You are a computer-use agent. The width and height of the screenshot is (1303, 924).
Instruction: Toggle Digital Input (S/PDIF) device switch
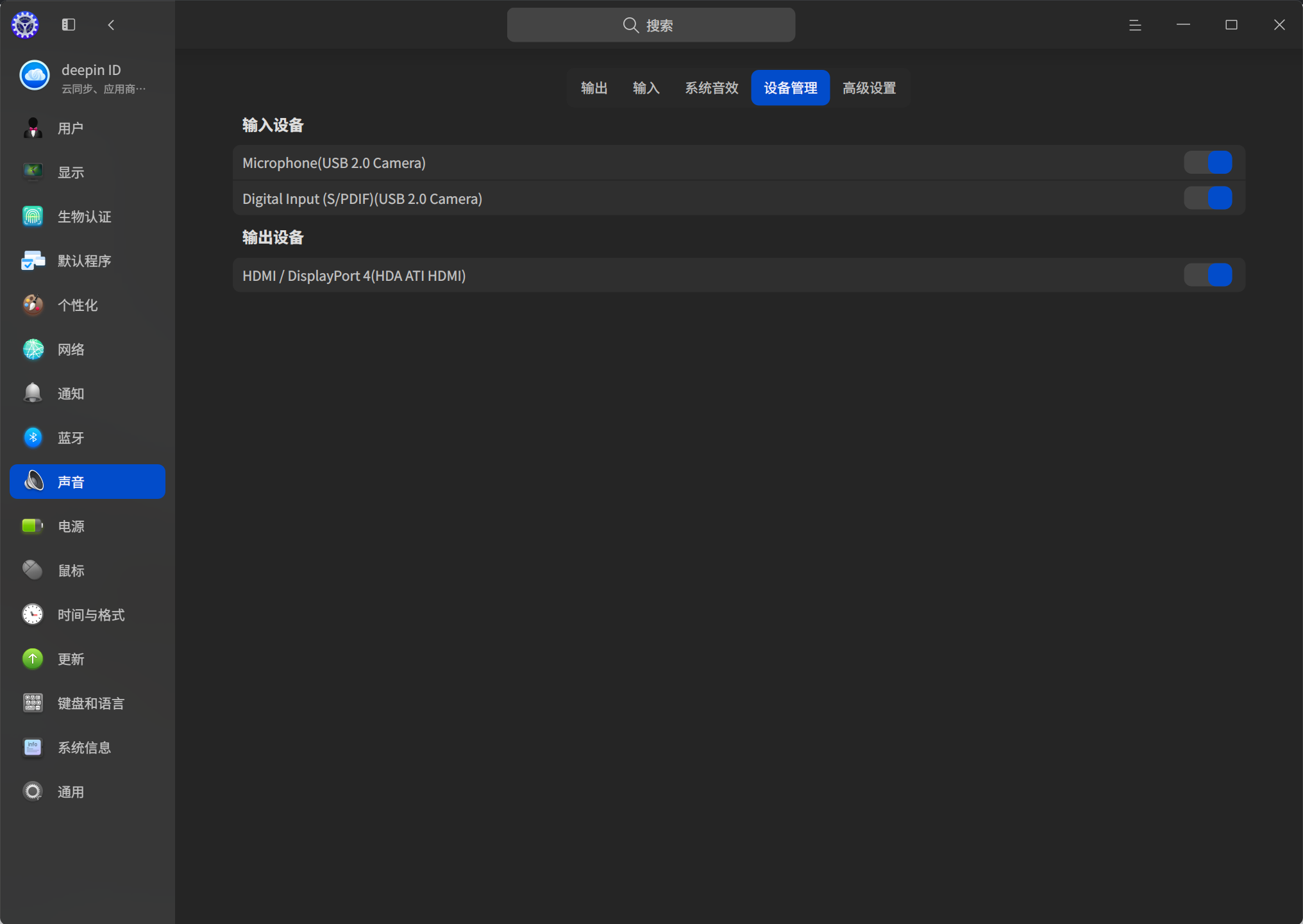coord(1207,198)
